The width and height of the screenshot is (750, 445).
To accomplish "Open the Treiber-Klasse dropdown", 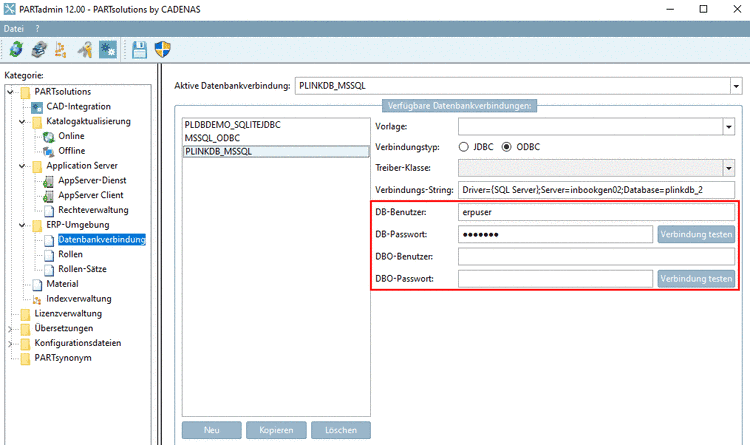I will 728,168.
